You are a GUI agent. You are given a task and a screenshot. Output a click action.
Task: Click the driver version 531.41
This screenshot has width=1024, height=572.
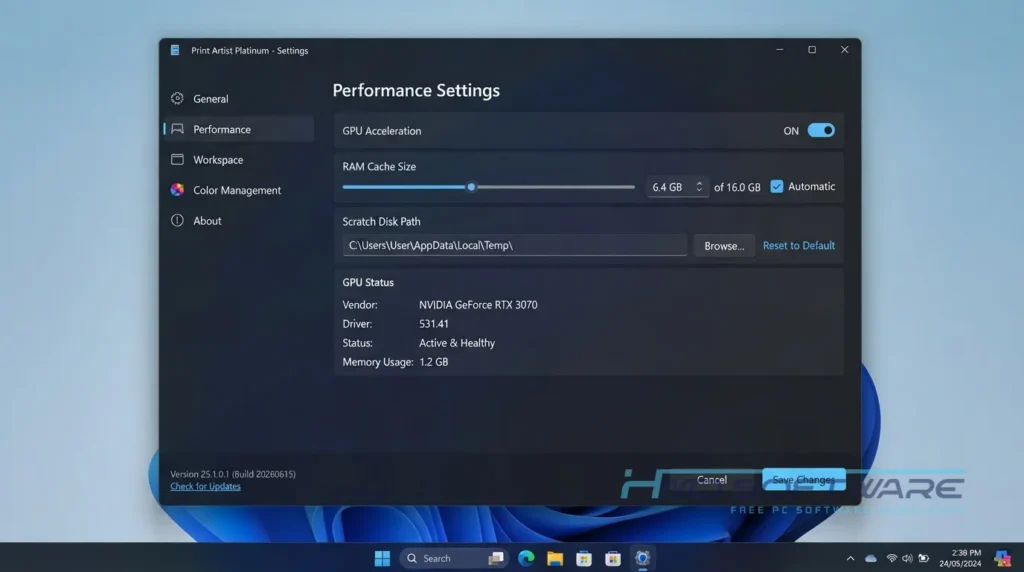point(434,324)
